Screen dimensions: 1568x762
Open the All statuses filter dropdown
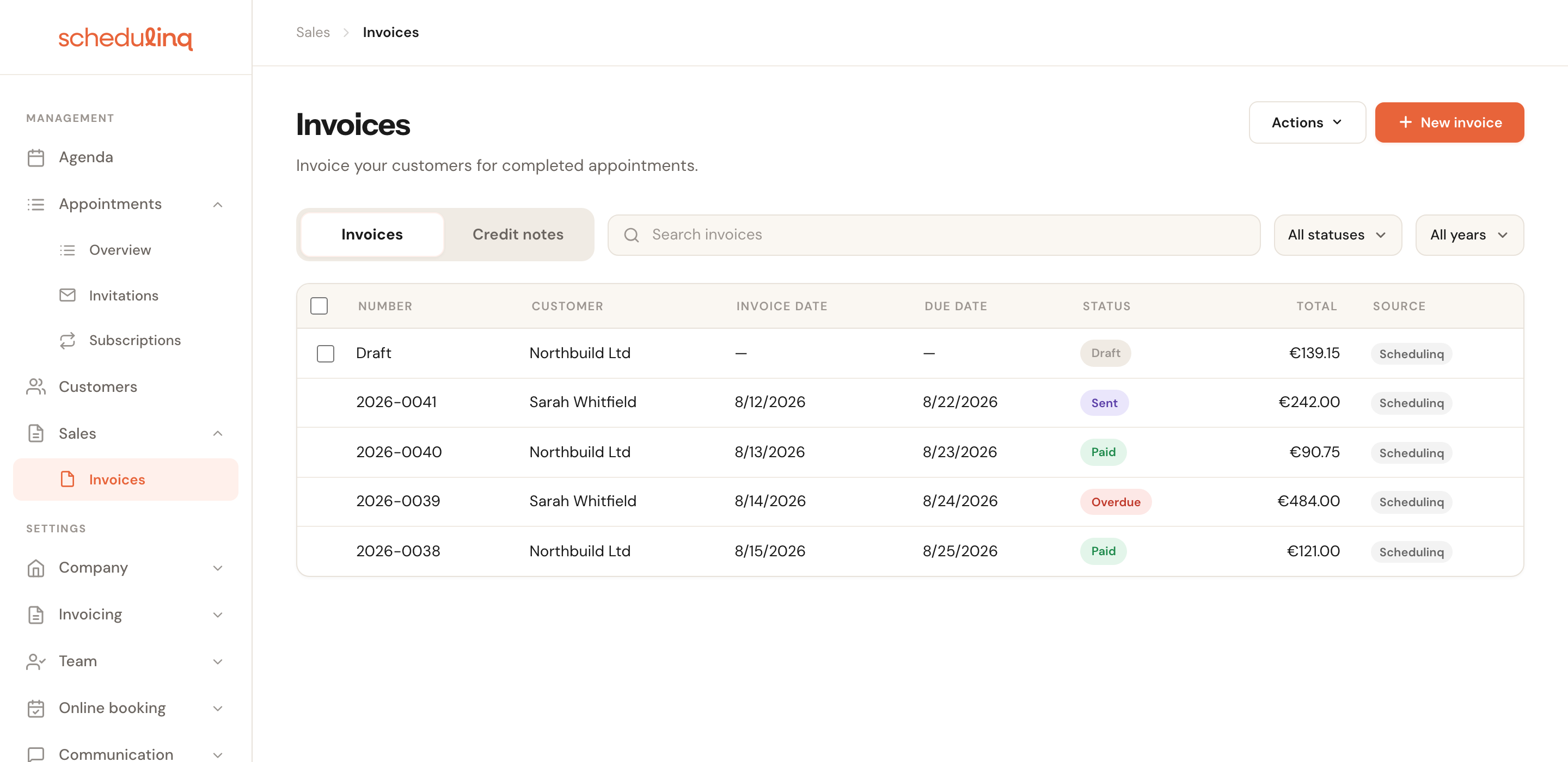click(1338, 235)
